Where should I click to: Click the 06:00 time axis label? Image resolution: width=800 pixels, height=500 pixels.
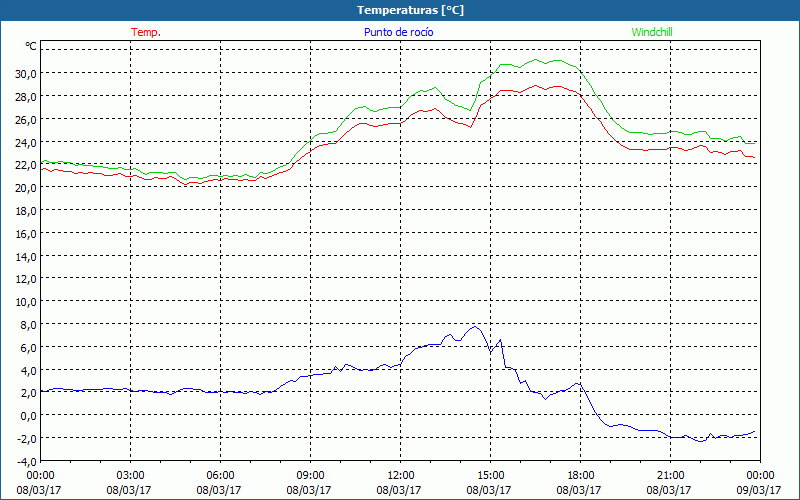220,476
